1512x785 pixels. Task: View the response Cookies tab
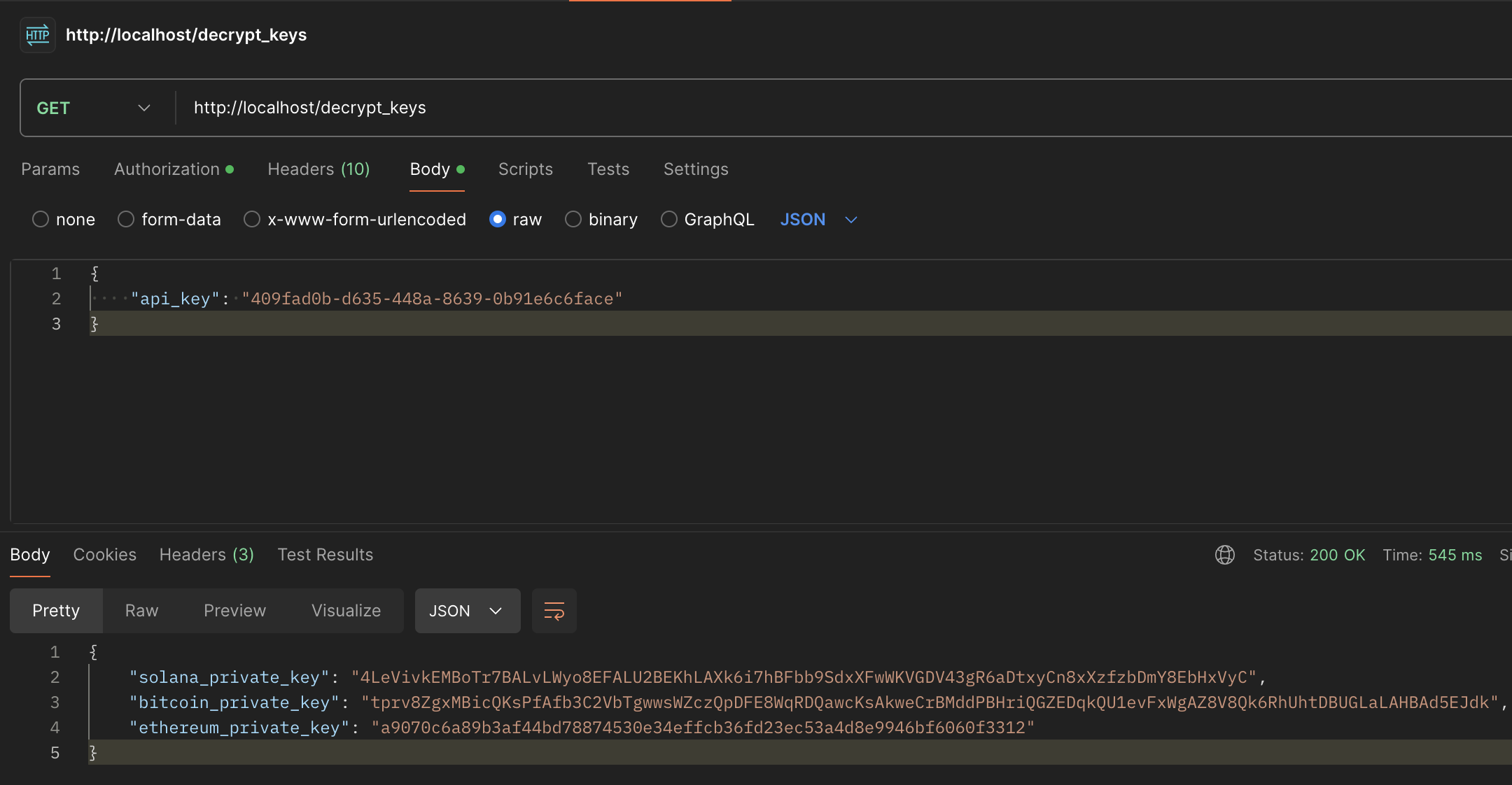pos(105,555)
